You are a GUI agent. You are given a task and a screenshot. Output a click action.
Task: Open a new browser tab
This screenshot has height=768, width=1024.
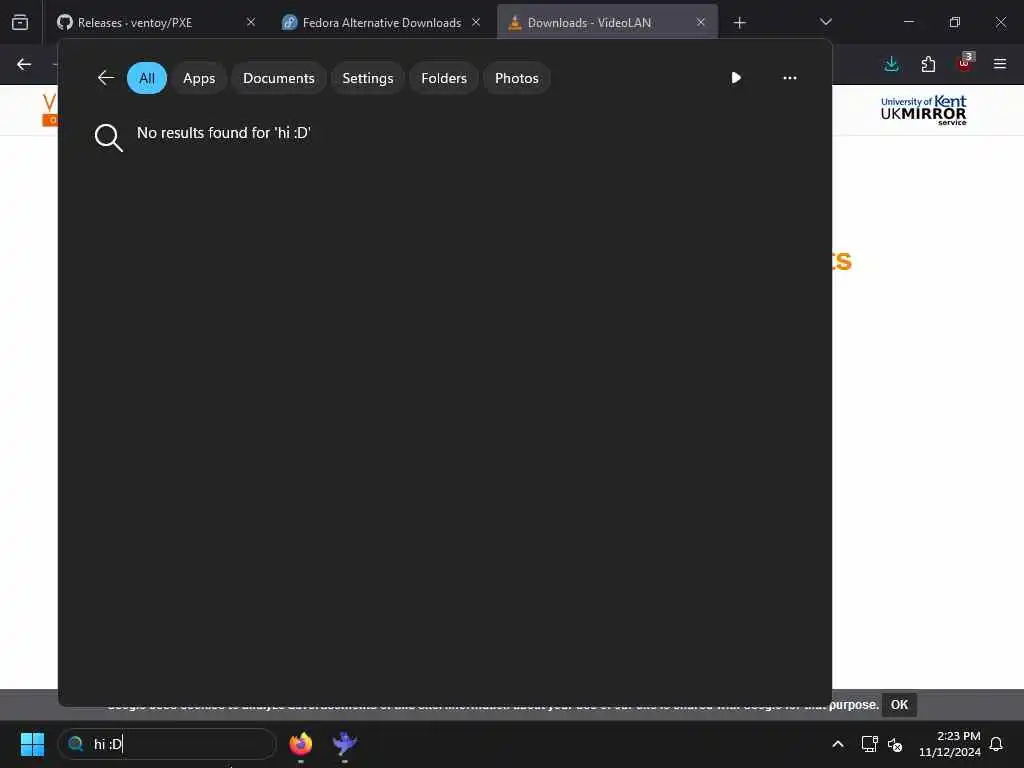[739, 23]
